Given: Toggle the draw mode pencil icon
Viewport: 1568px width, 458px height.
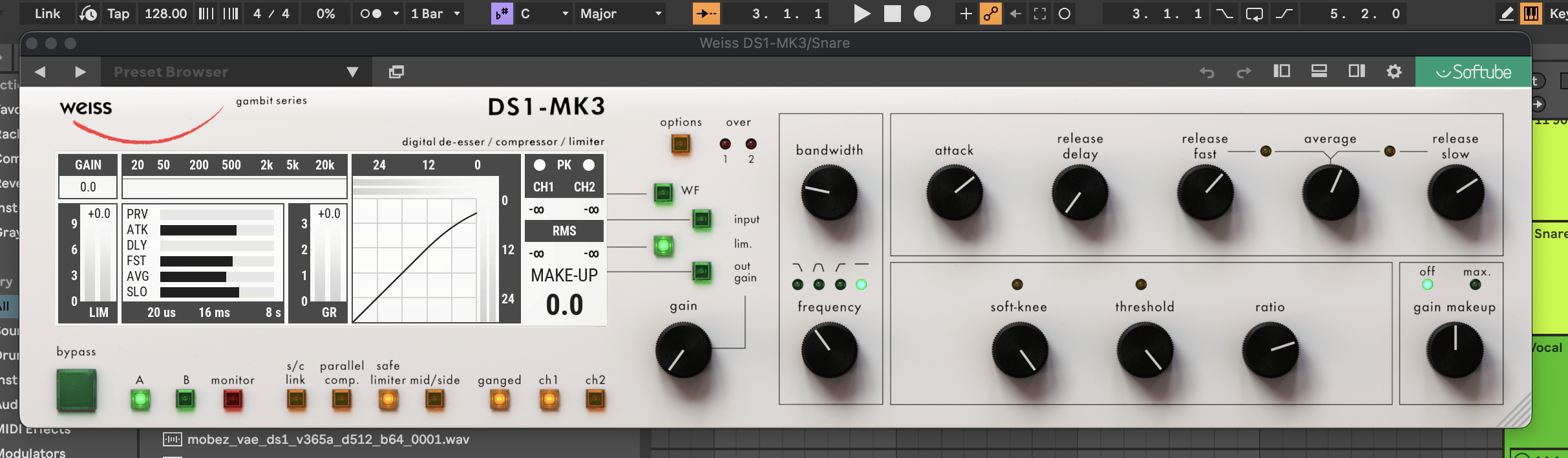Looking at the screenshot, I should pos(1507,14).
